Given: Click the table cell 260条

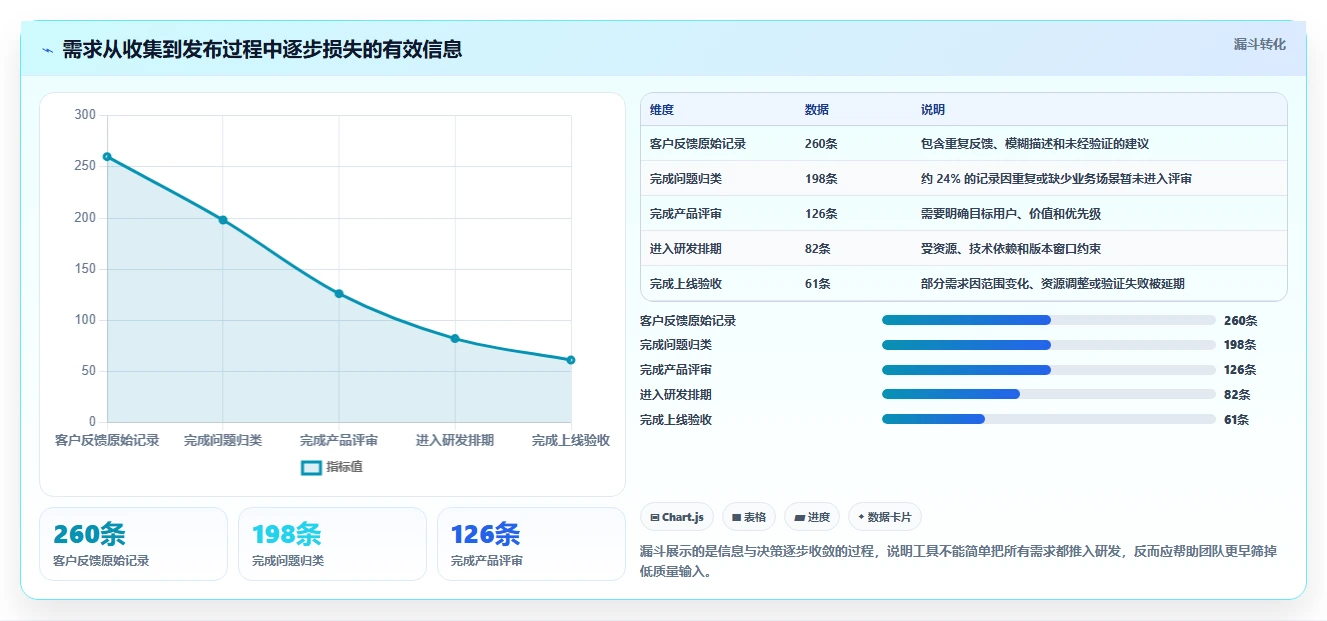Looking at the screenshot, I should (x=821, y=144).
